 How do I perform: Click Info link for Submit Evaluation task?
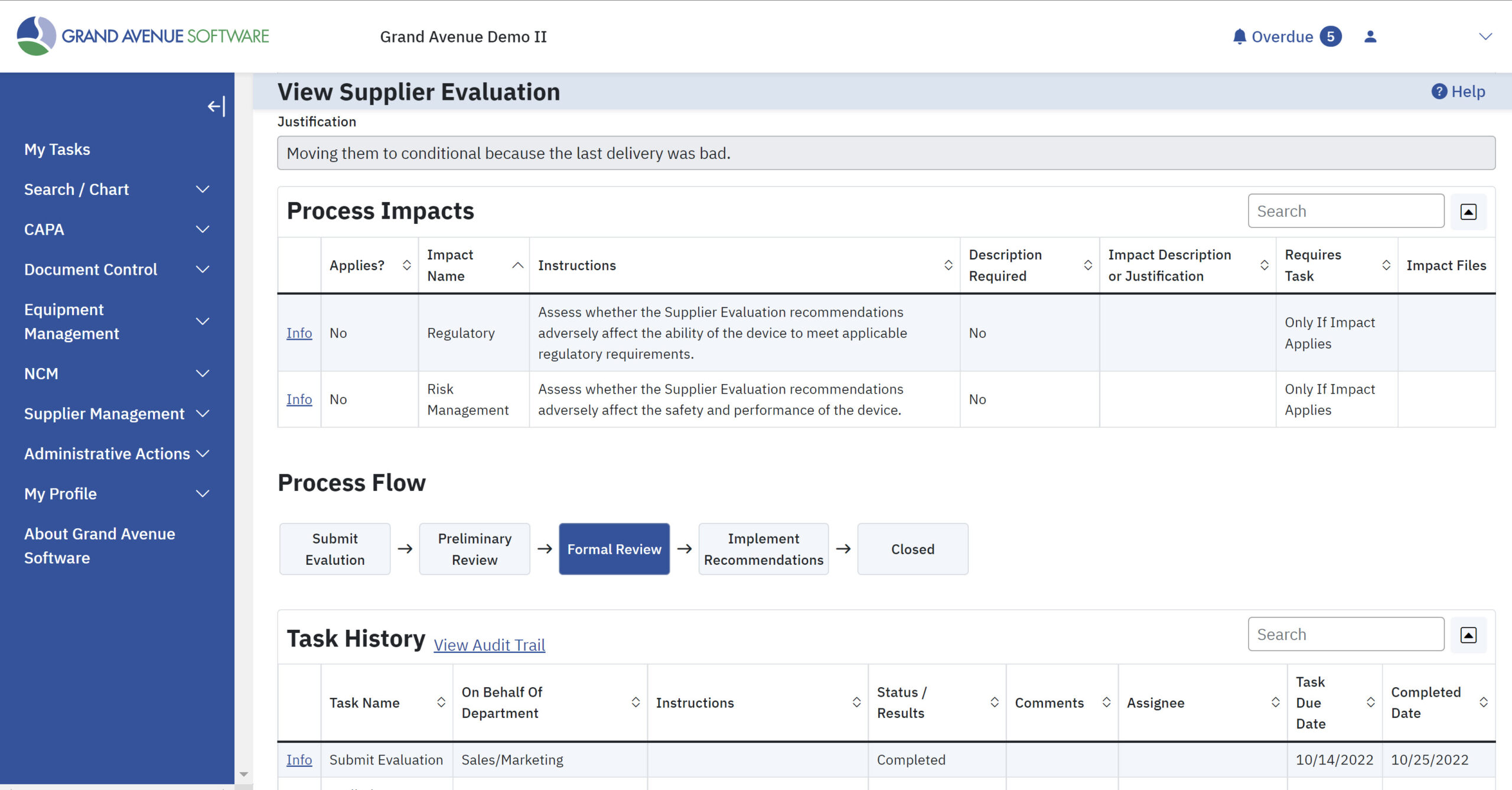(x=299, y=760)
